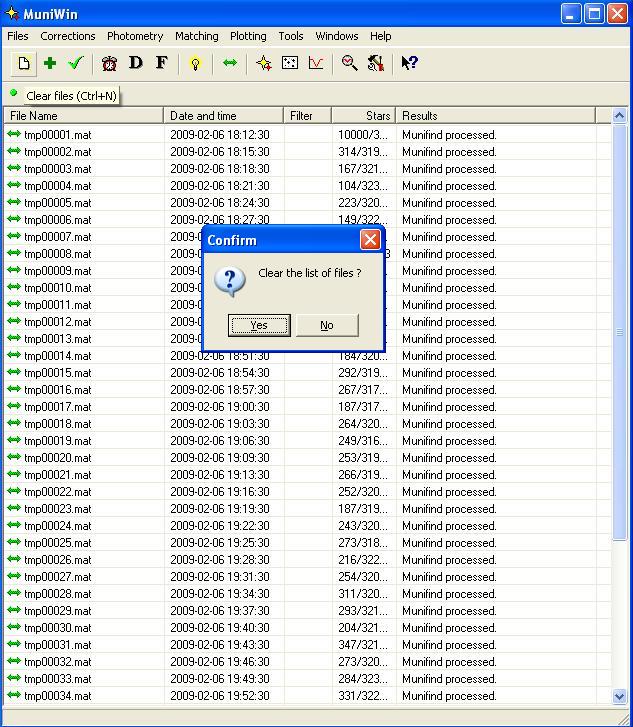Click the green checkmark toolbar icon
The width and height of the screenshot is (633, 727).
coord(75,63)
